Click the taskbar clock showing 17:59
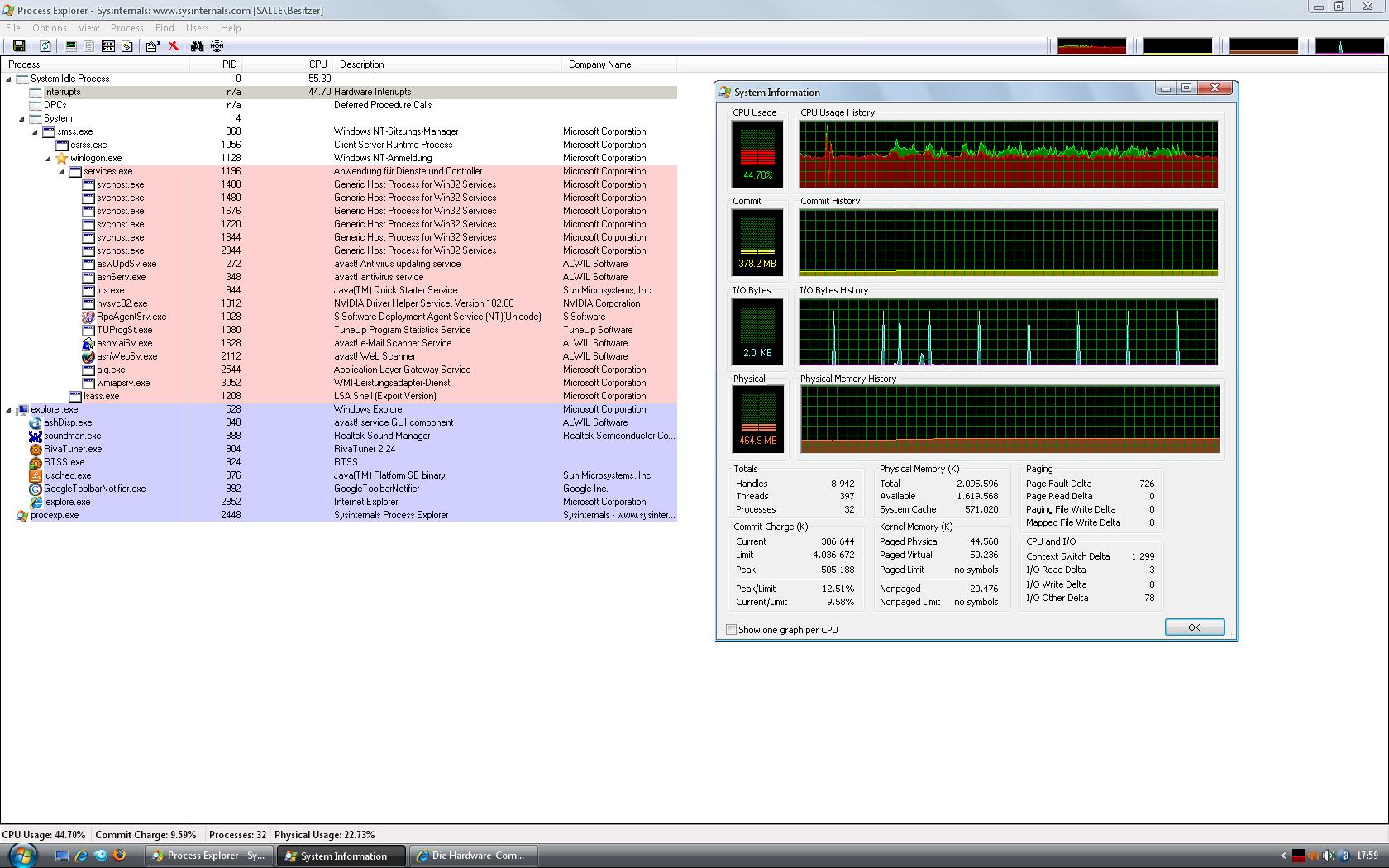The height and width of the screenshot is (868, 1389). [1368, 856]
